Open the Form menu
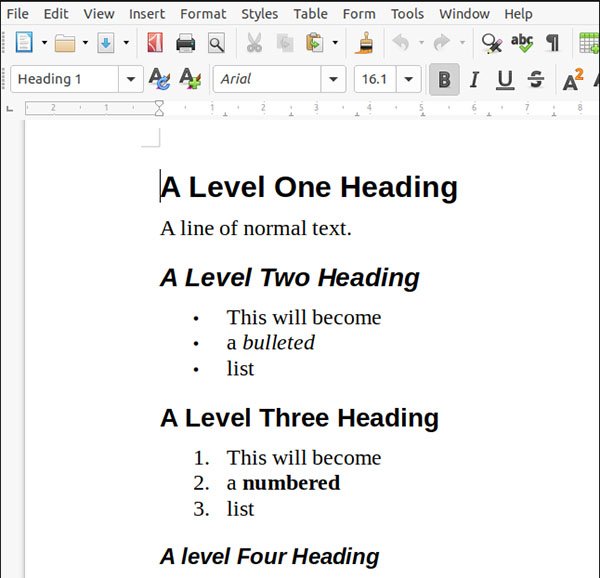600x578 pixels. (359, 14)
